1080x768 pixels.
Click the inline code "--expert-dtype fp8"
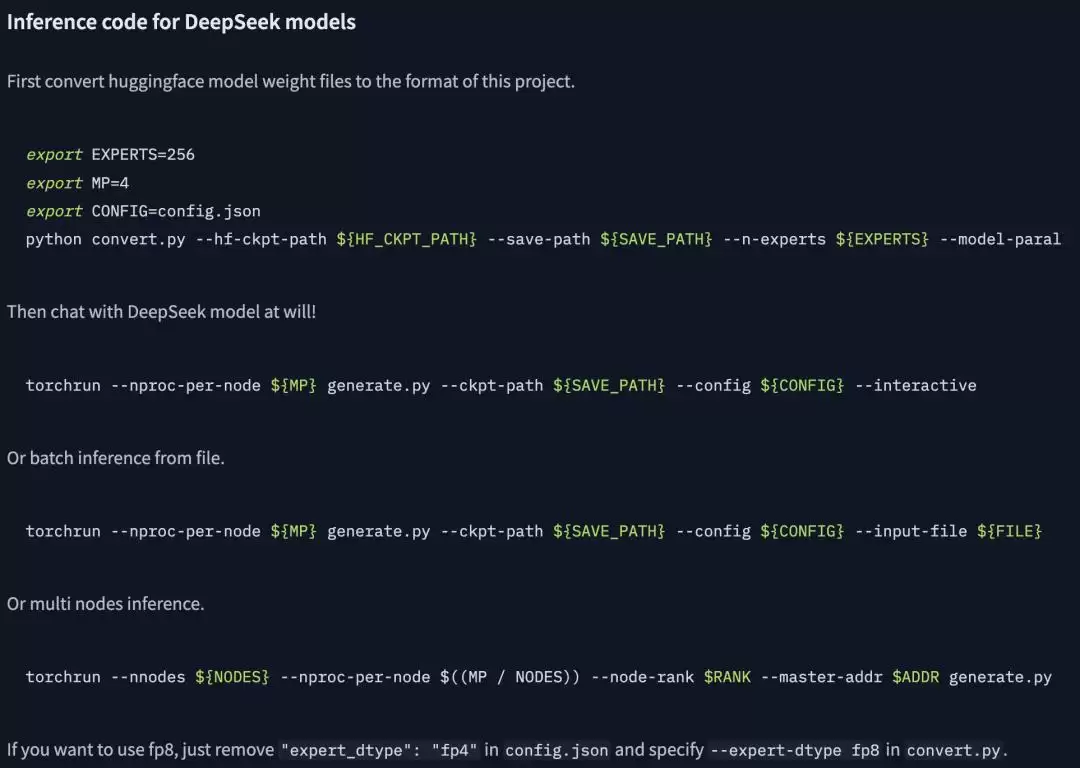coord(794,750)
